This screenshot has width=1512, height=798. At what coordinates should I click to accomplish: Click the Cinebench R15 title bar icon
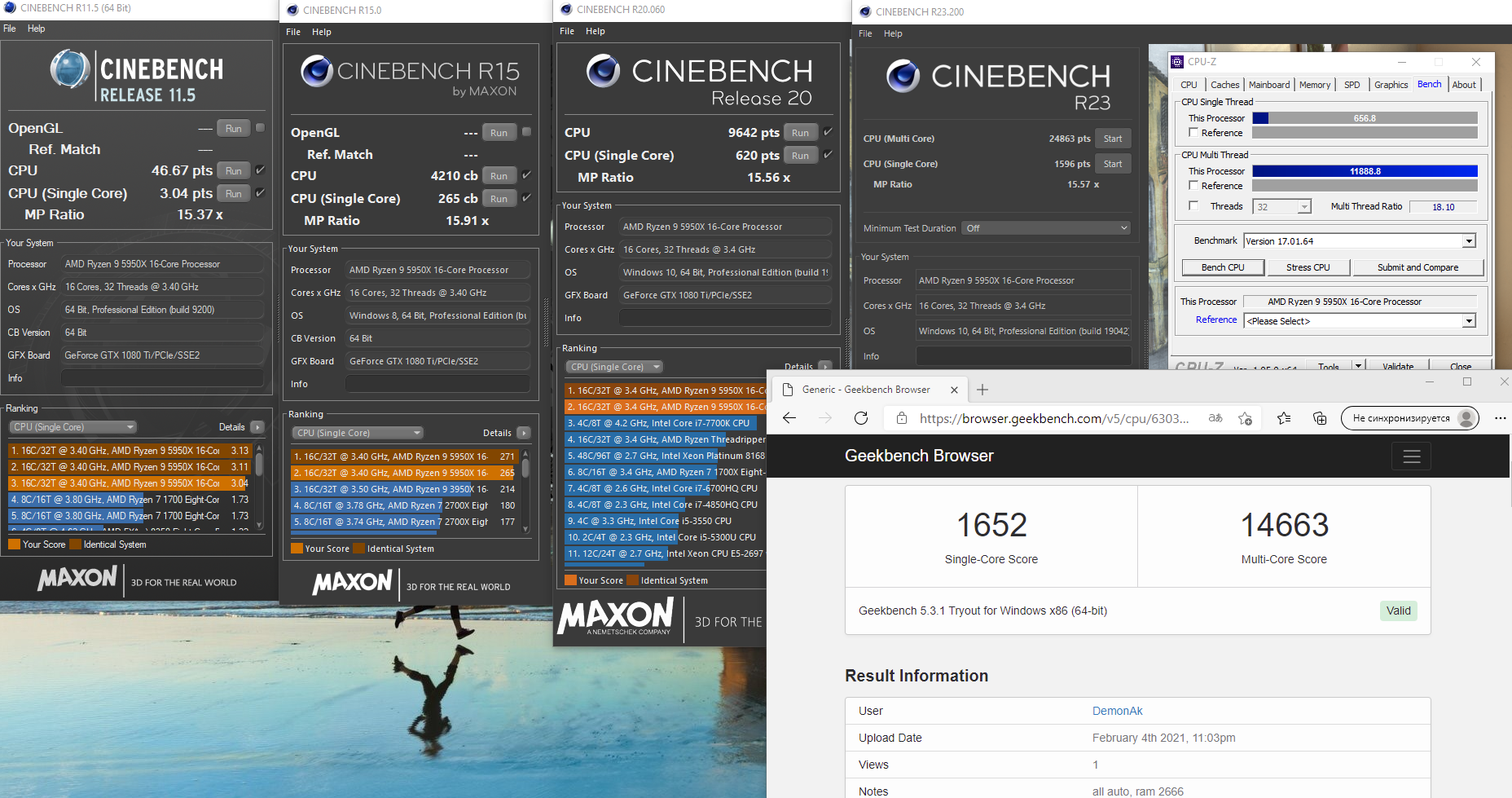click(293, 11)
